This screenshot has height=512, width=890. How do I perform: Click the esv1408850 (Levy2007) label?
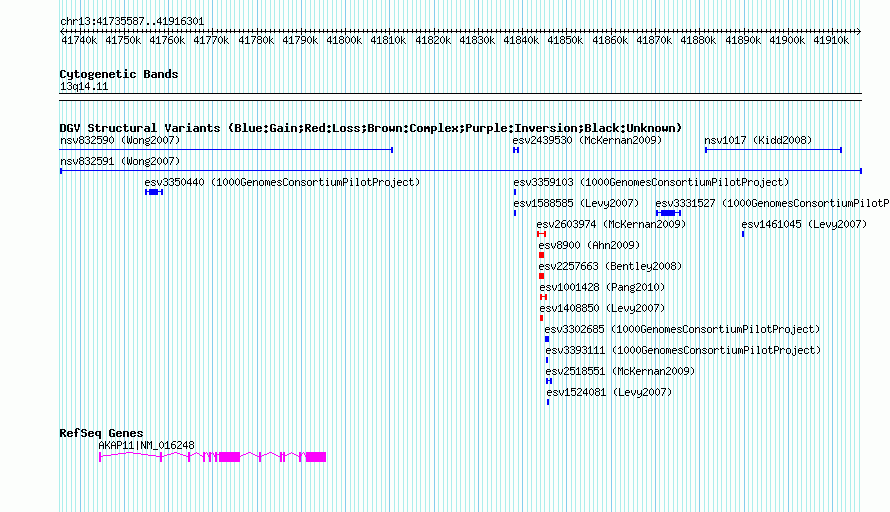coord(602,308)
